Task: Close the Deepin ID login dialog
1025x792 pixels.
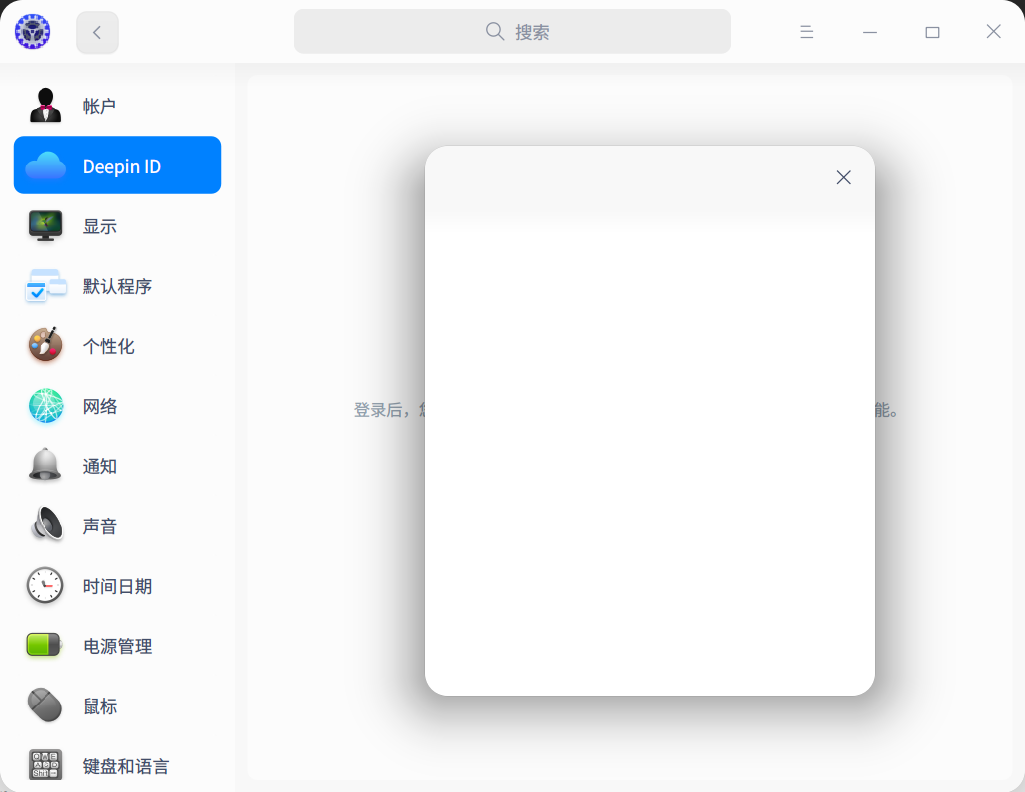Action: pos(843,177)
